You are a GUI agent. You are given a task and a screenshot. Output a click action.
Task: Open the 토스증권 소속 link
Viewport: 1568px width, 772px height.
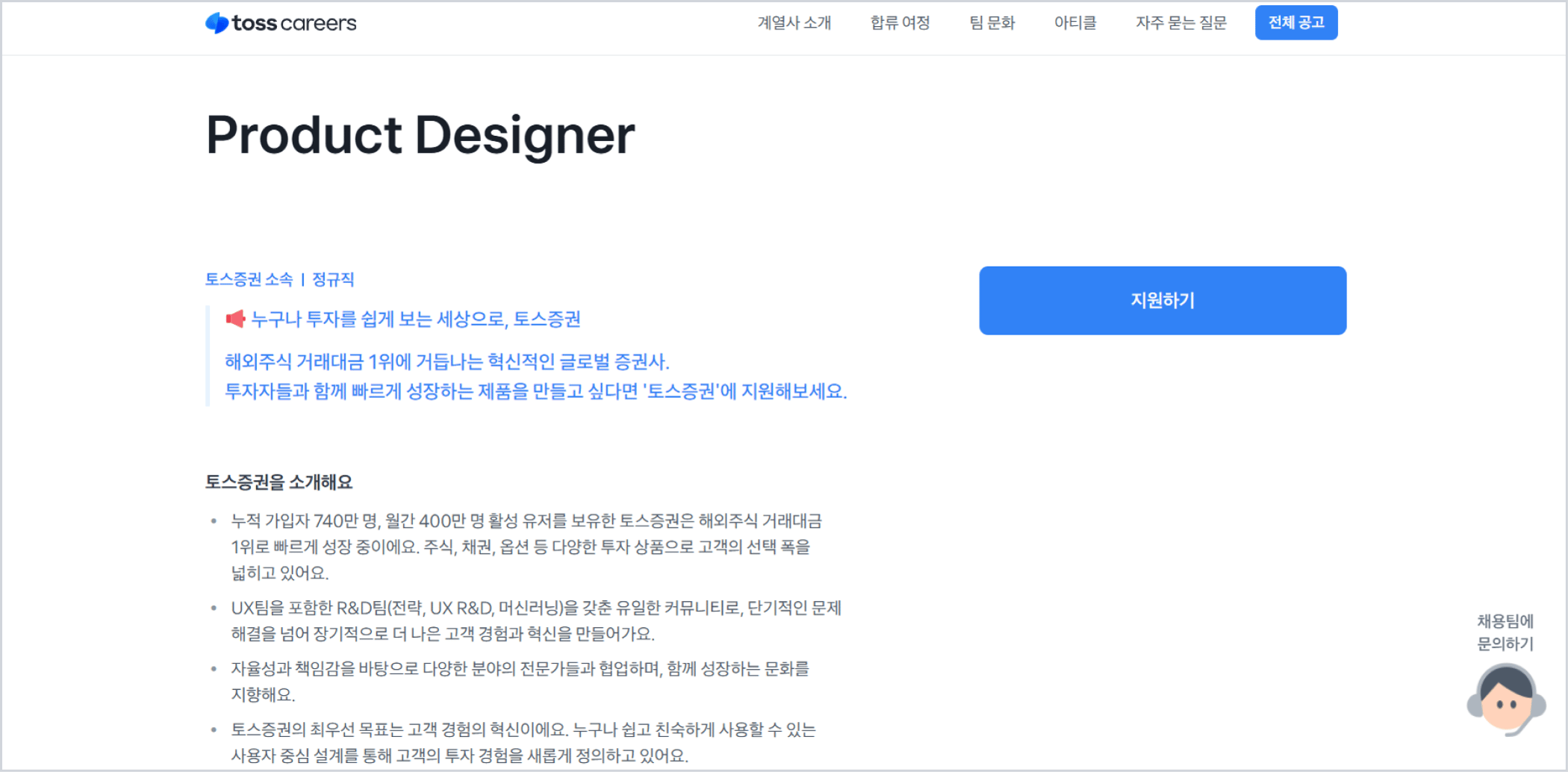249,279
